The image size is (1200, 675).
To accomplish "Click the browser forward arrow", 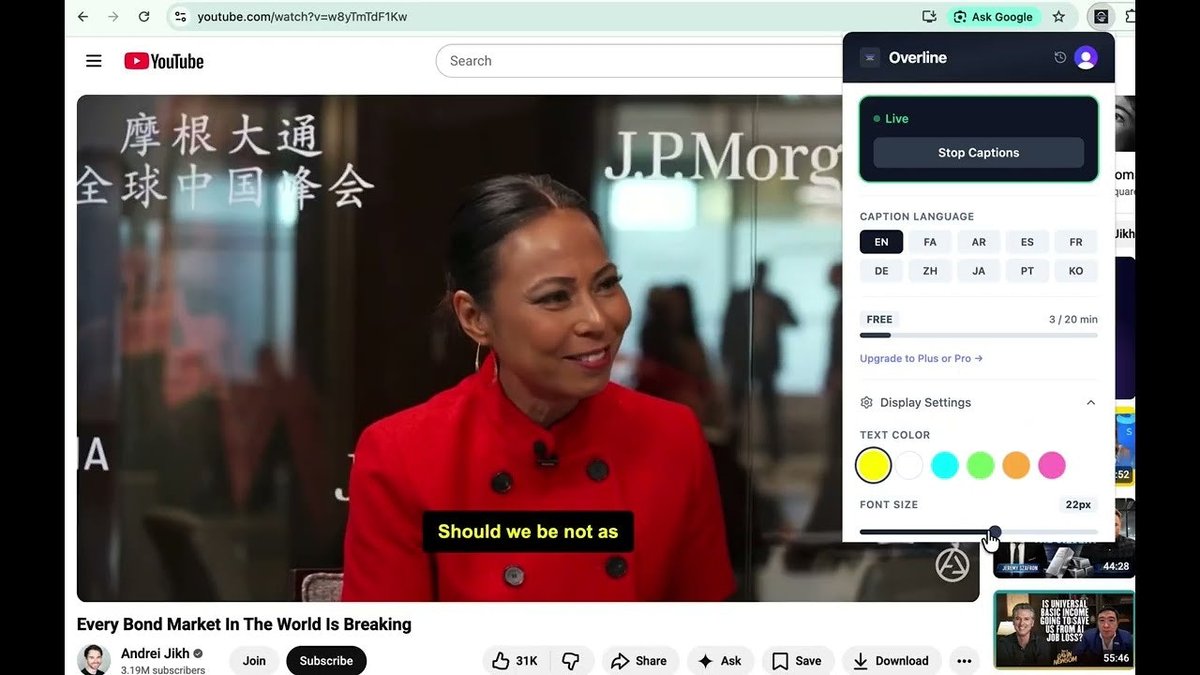I will point(113,17).
